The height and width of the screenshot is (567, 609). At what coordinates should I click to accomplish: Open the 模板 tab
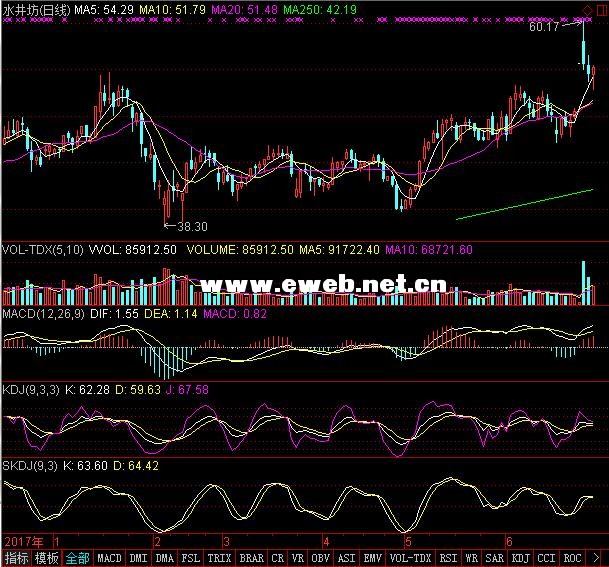click(x=47, y=558)
